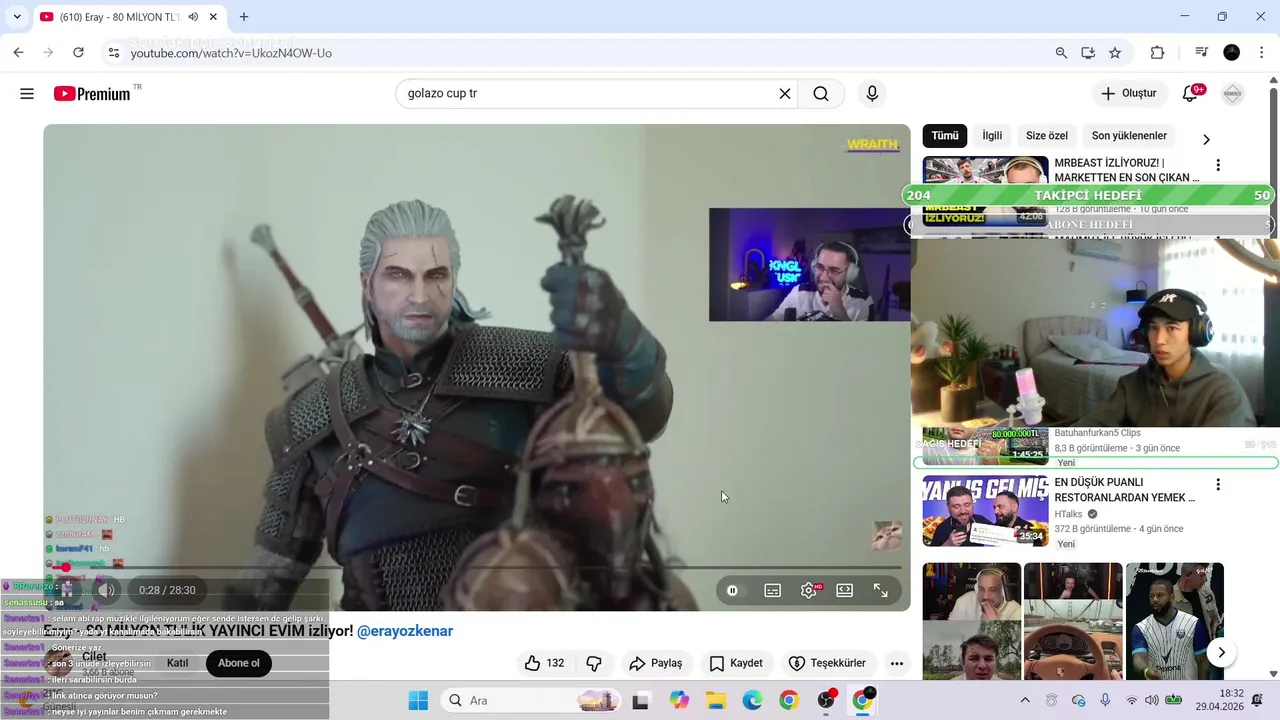View site information icon in address bar
This screenshot has width=1280, height=720.
point(114,53)
